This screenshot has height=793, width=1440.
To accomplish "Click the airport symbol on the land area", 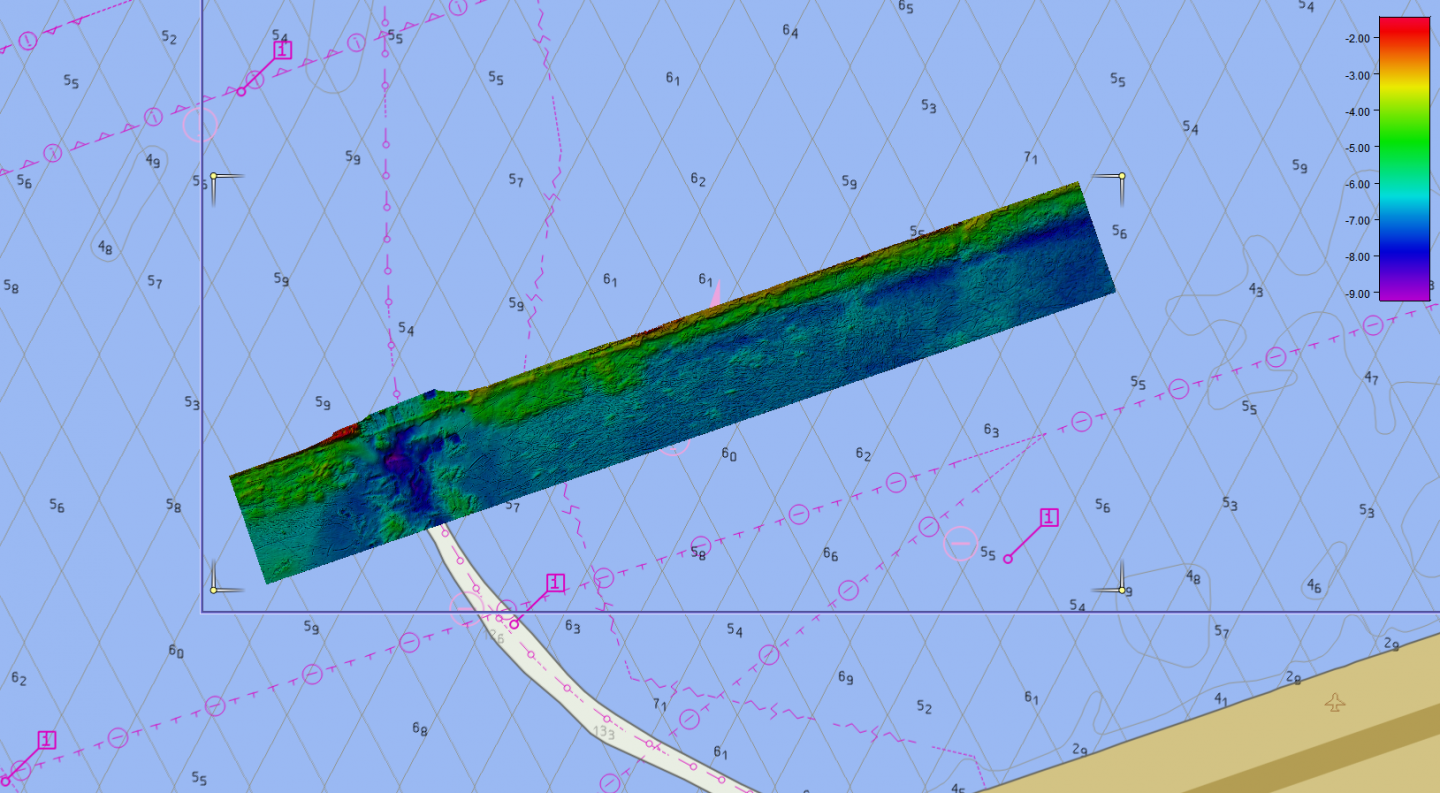I will 1335,703.
